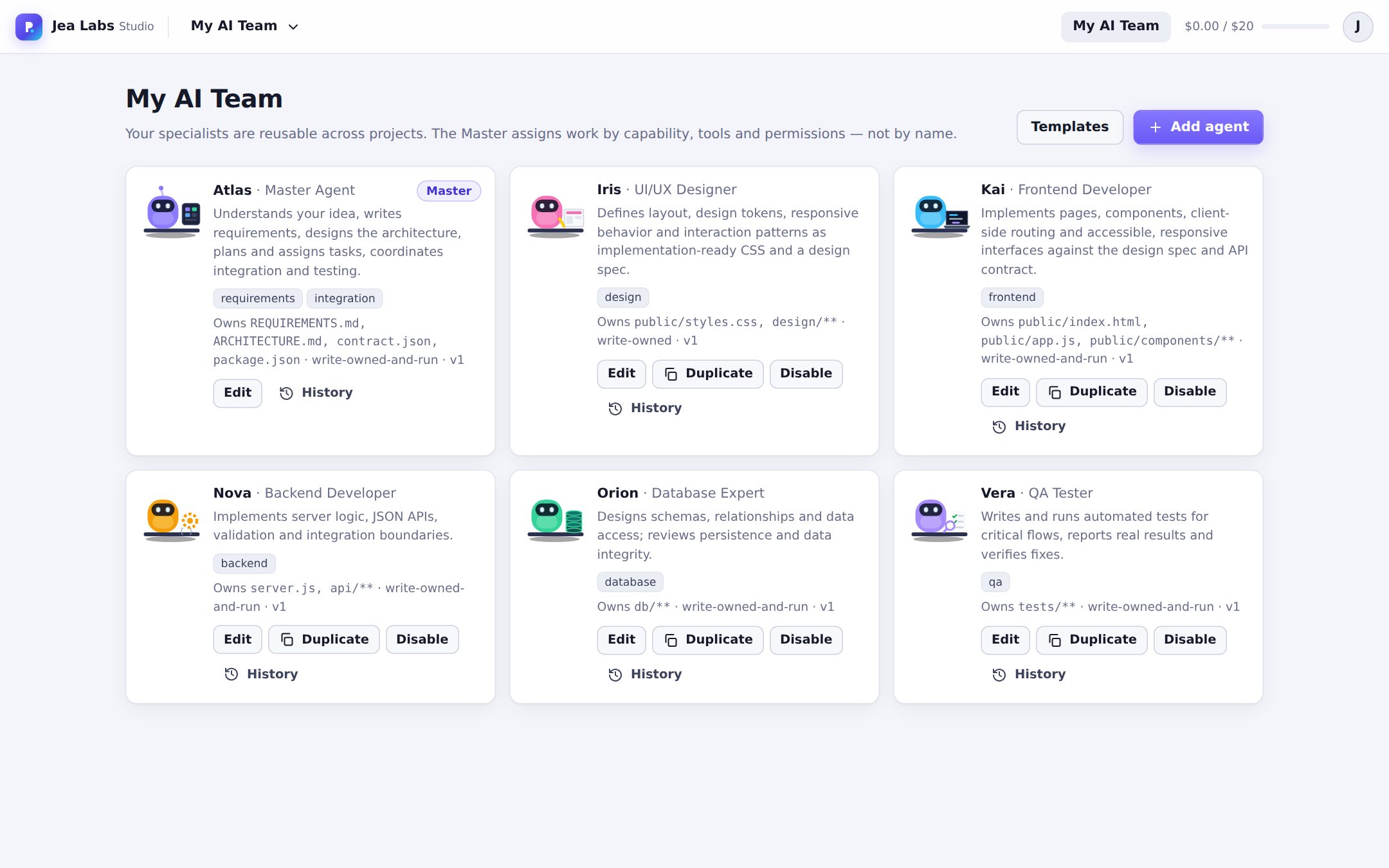The image size is (1389, 868).
Task: Click the Kai · Frontend Developer title
Action: [1066, 190]
